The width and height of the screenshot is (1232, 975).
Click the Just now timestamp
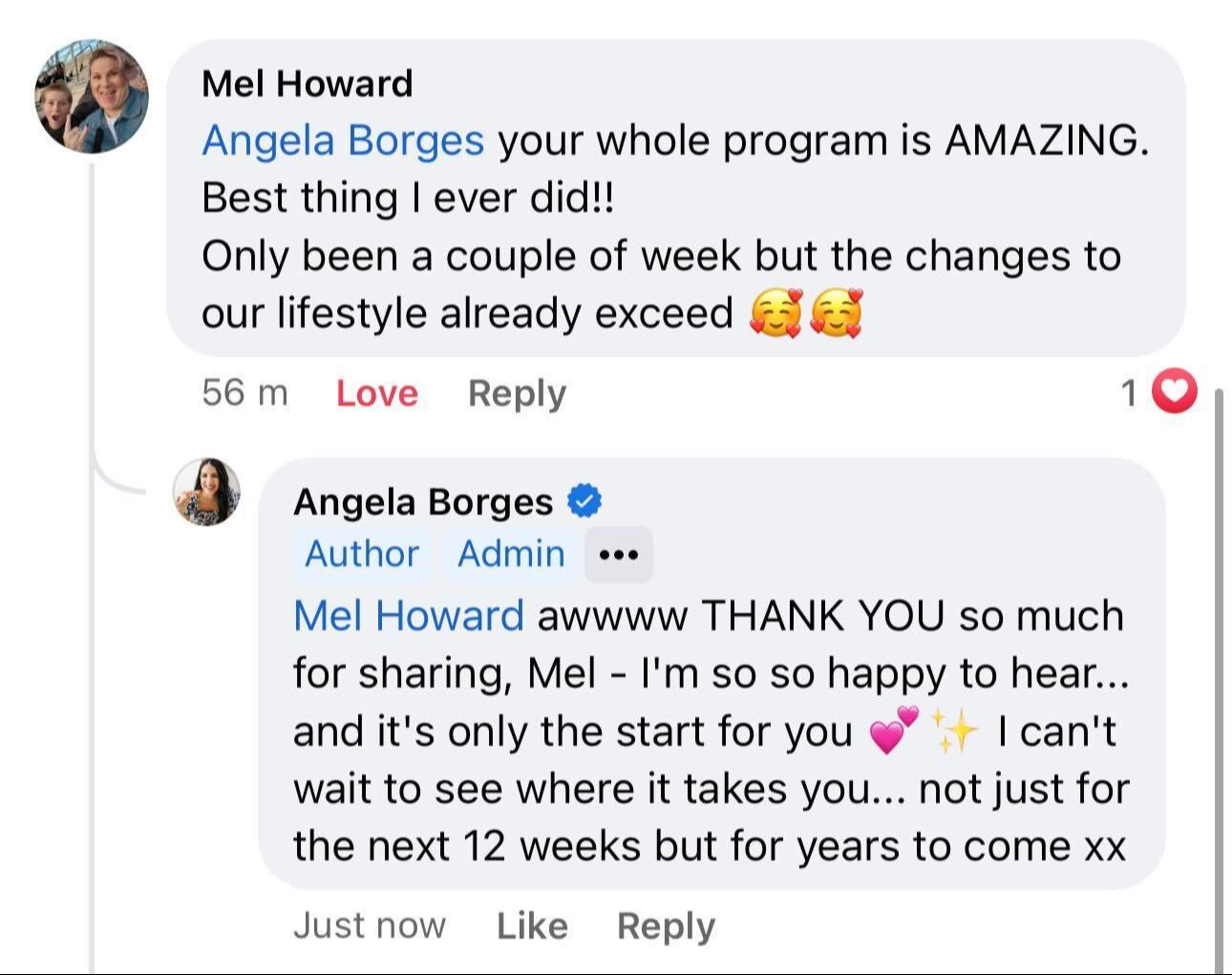click(x=369, y=925)
